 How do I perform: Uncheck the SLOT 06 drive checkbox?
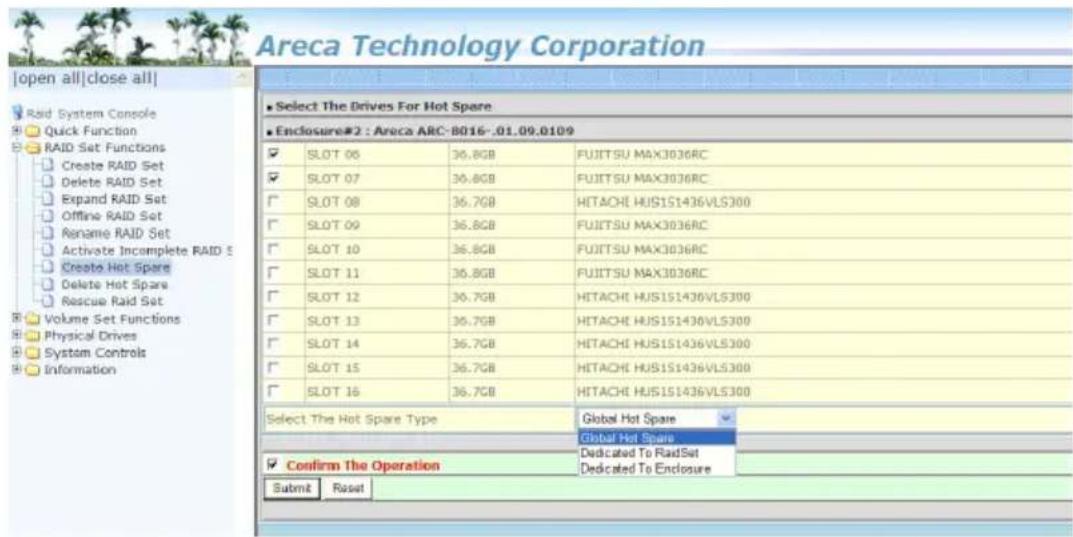[x=274, y=154]
